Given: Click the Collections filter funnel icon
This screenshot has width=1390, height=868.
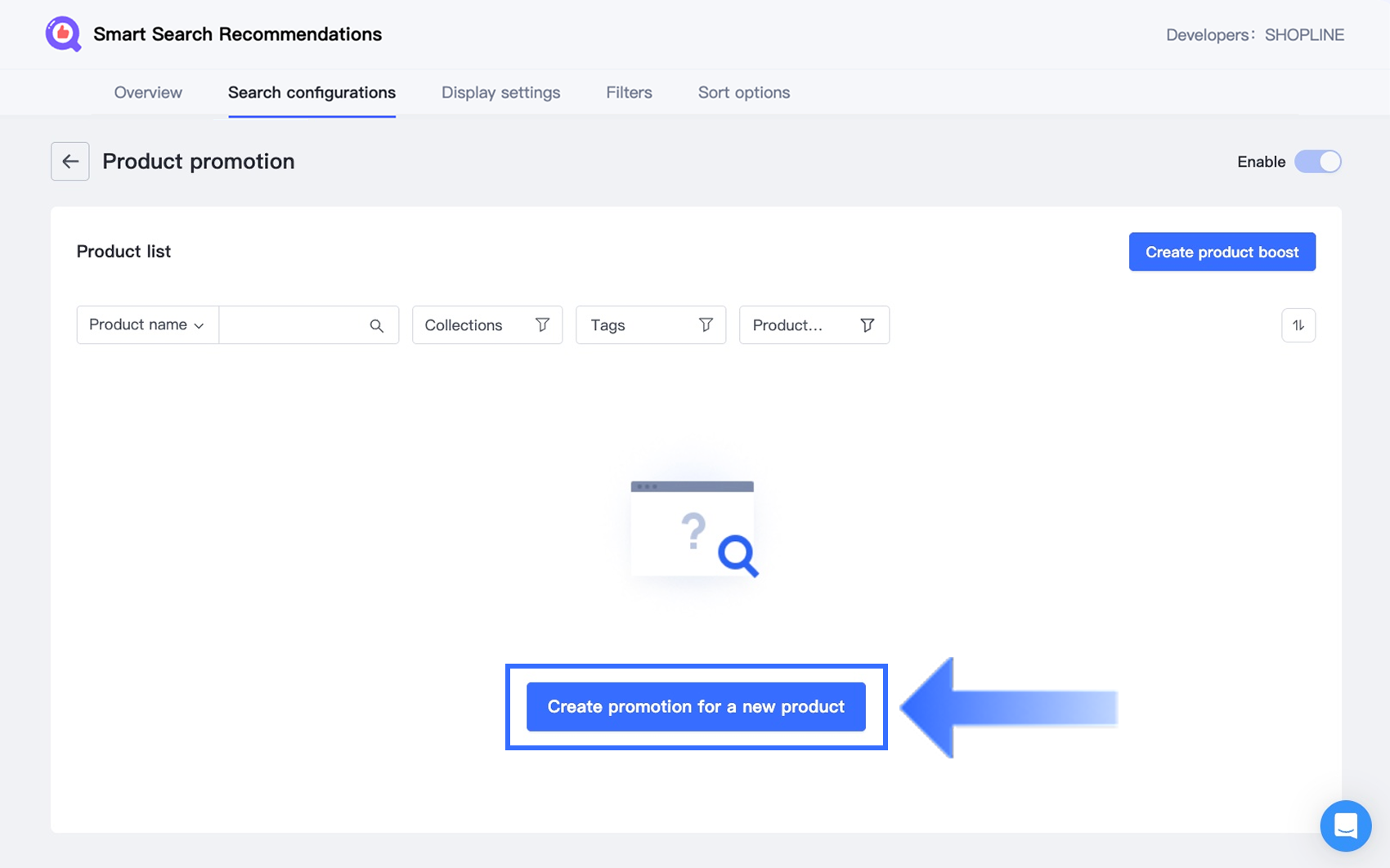Looking at the screenshot, I should tap(542, 325).
